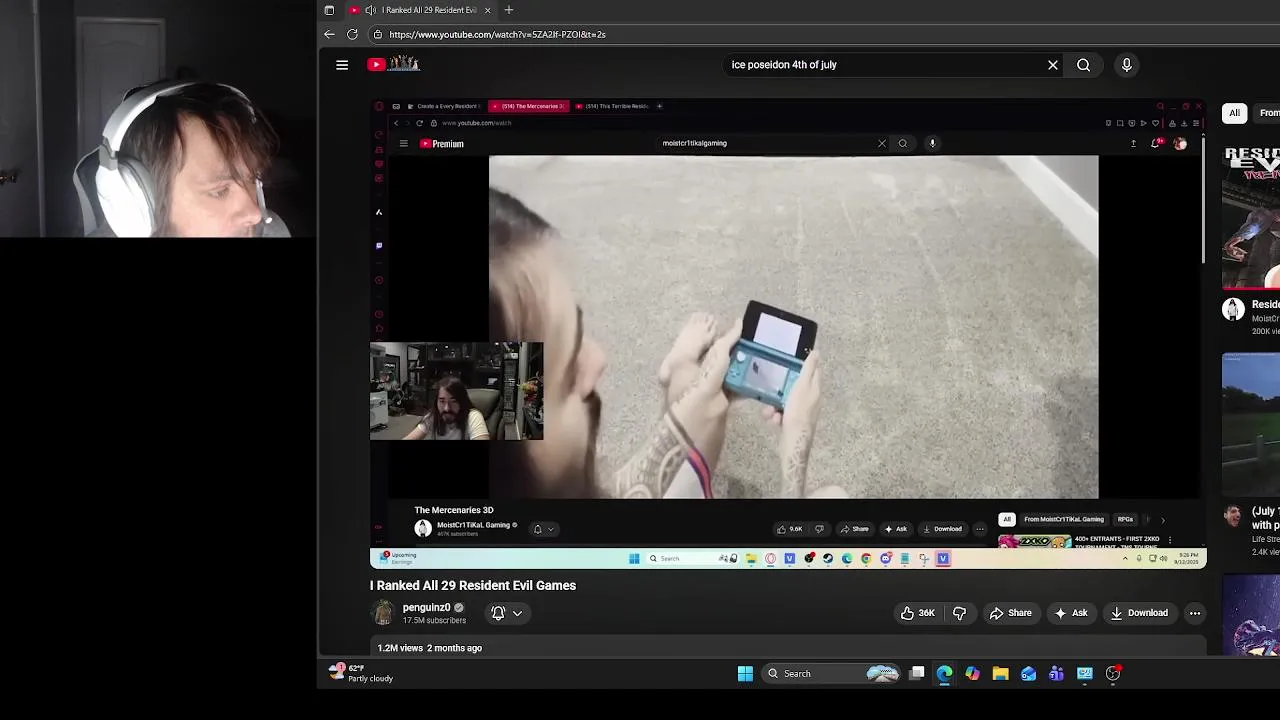The image size is (1280, 720).
Task: Open penguinz0 channel avatar
Action: click(383, 613)
